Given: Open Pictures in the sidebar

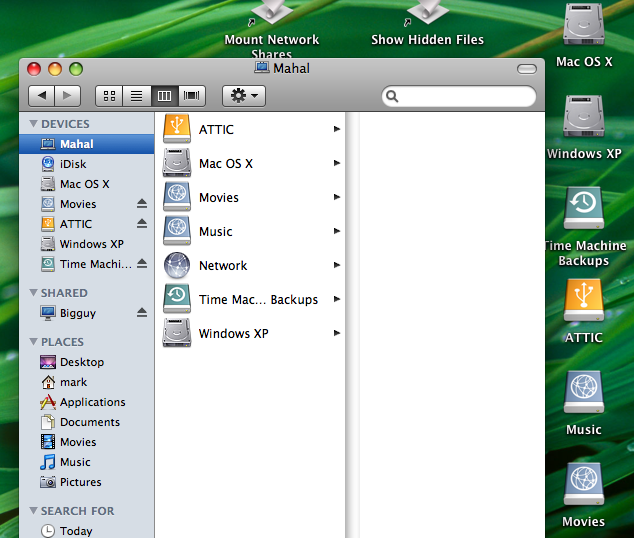Looking at the screenshot, I should 87,482.
